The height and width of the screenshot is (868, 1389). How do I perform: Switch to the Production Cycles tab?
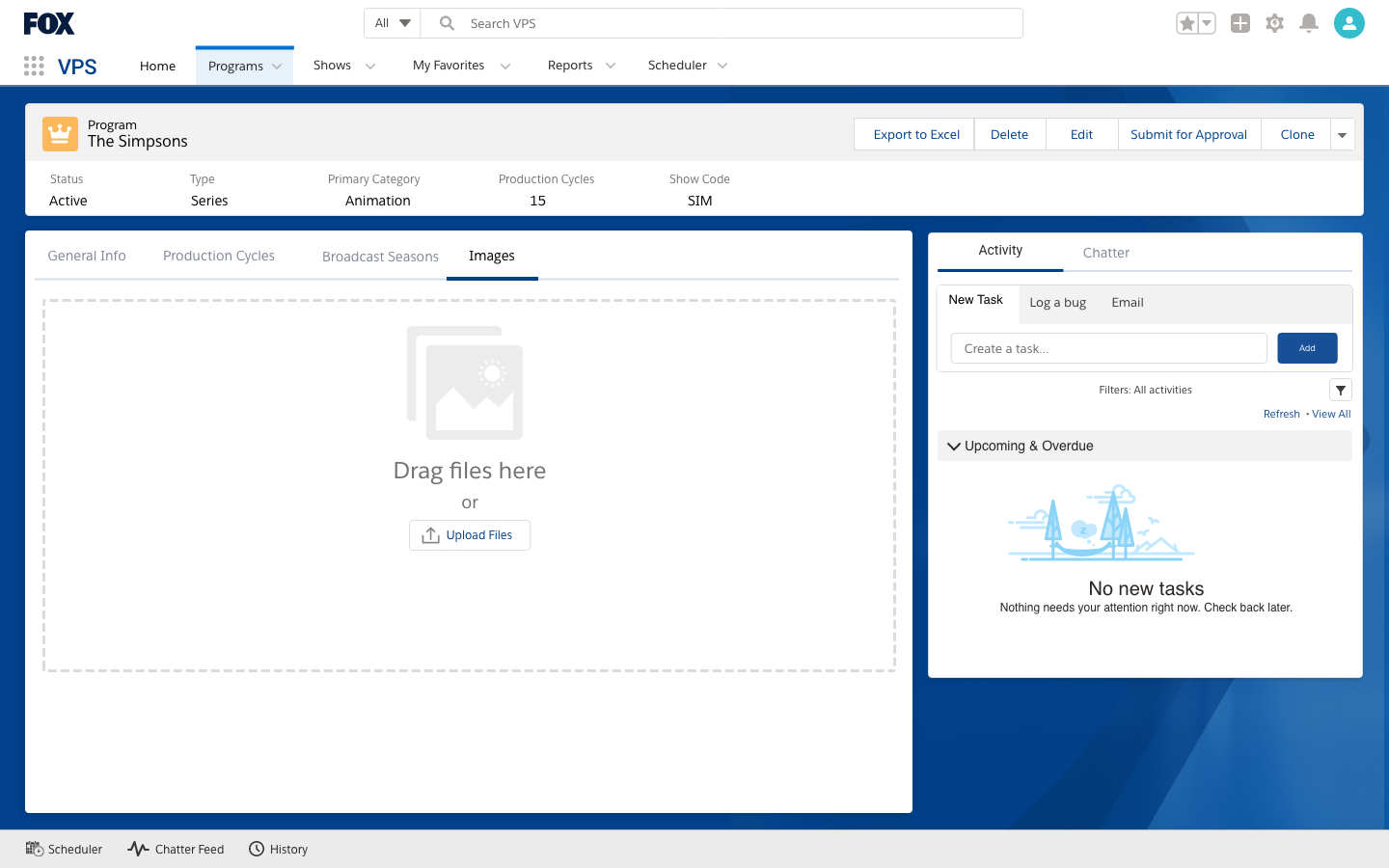coord(219,256)
